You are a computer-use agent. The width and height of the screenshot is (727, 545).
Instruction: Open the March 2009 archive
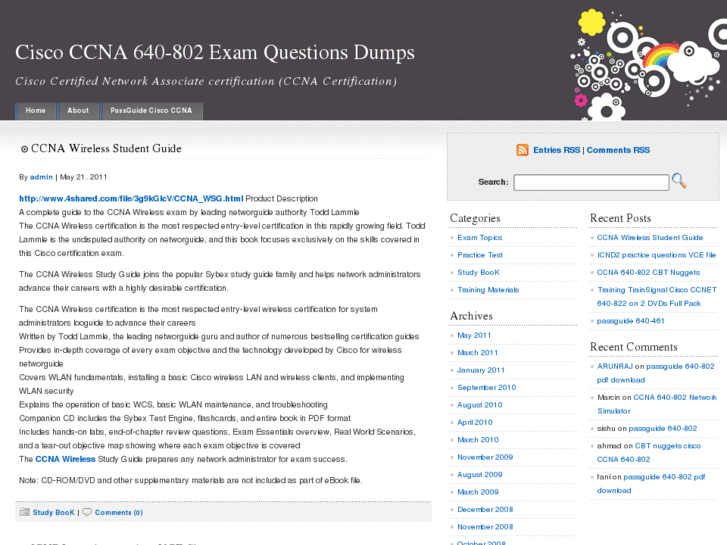[x=478, y=492]
